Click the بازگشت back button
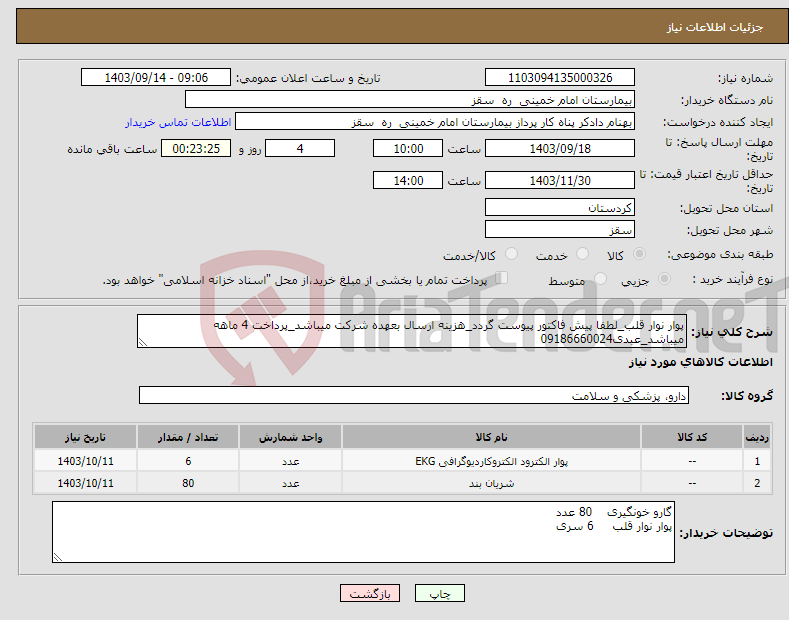Viewport: 789px width, 620px height. point(370,593)
